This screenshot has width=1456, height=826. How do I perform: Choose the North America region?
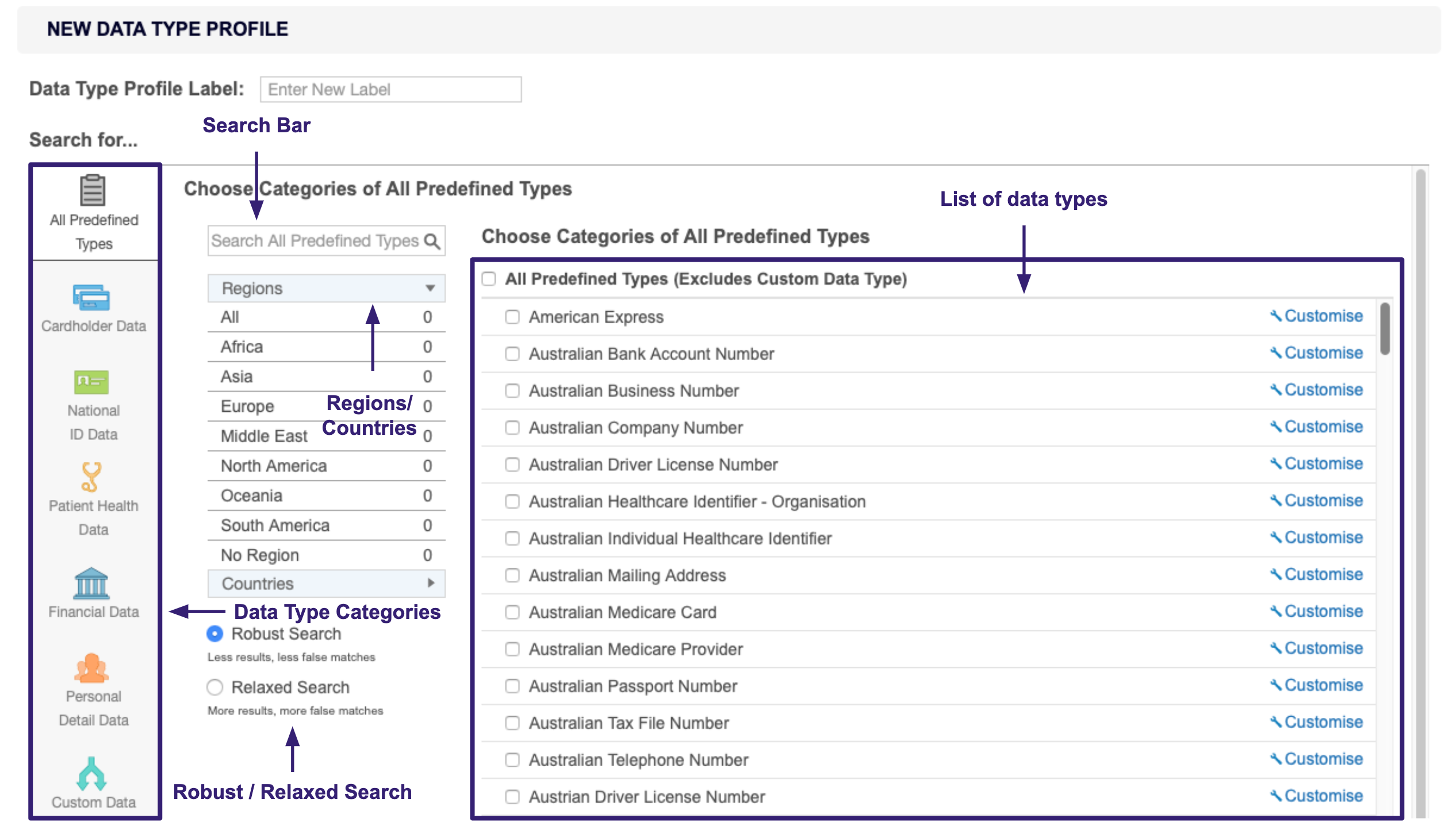(x=273, y=466)
